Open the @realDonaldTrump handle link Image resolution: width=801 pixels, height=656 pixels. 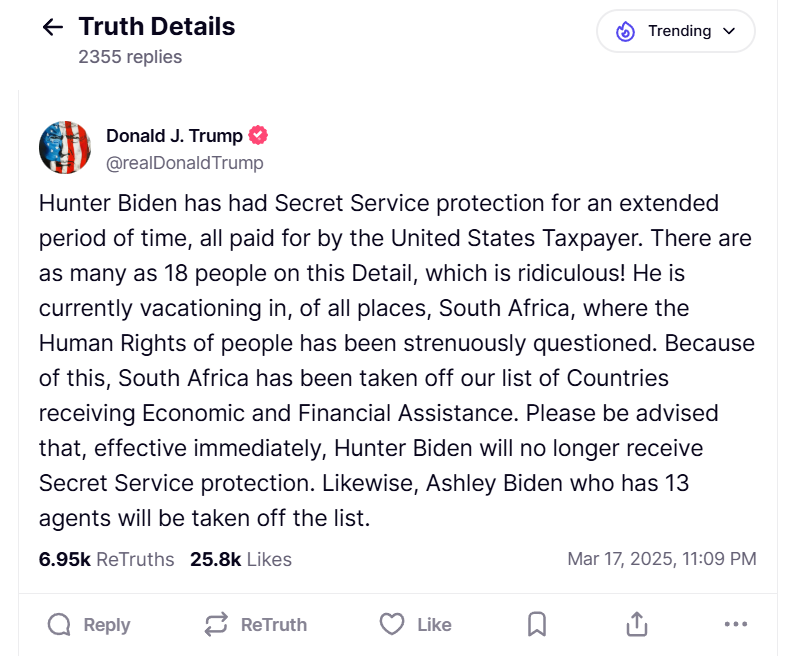pyautogui.click(x=185, y=162)
